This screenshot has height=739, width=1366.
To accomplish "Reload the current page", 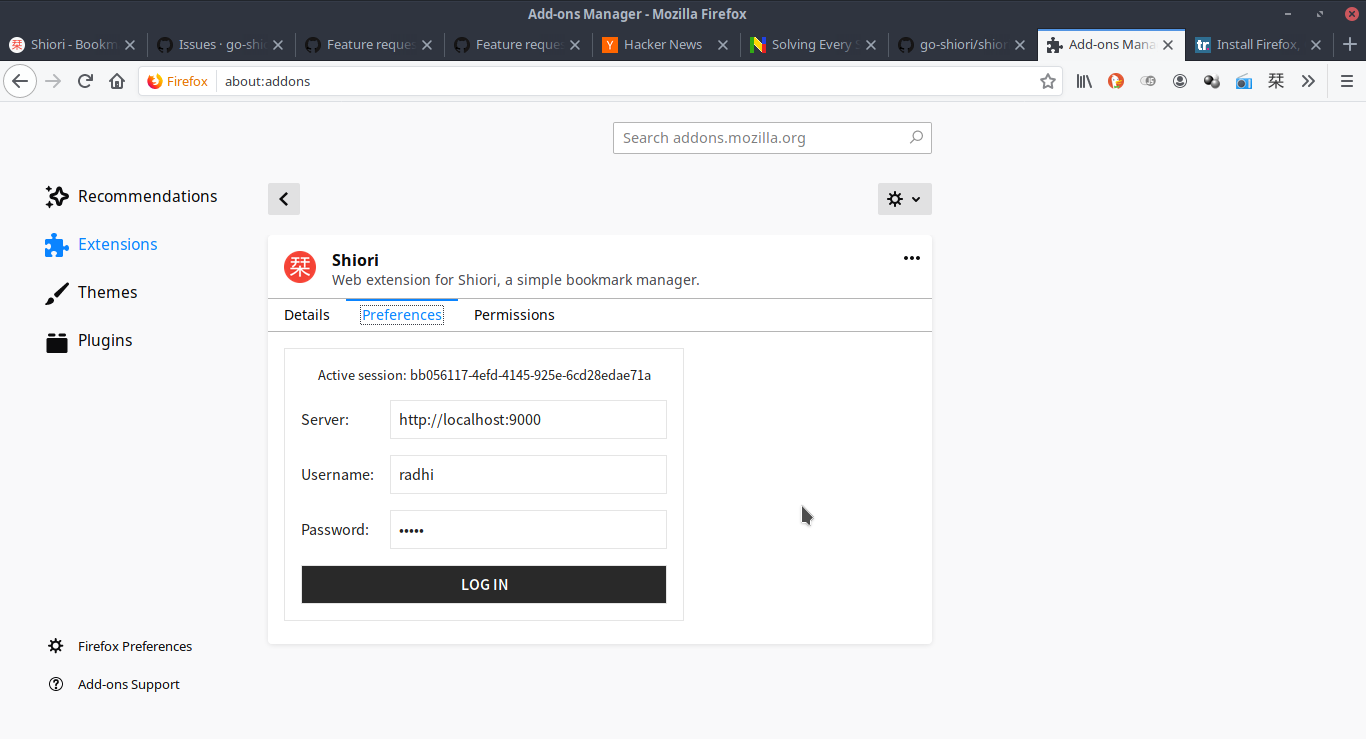I will (85, 81).
